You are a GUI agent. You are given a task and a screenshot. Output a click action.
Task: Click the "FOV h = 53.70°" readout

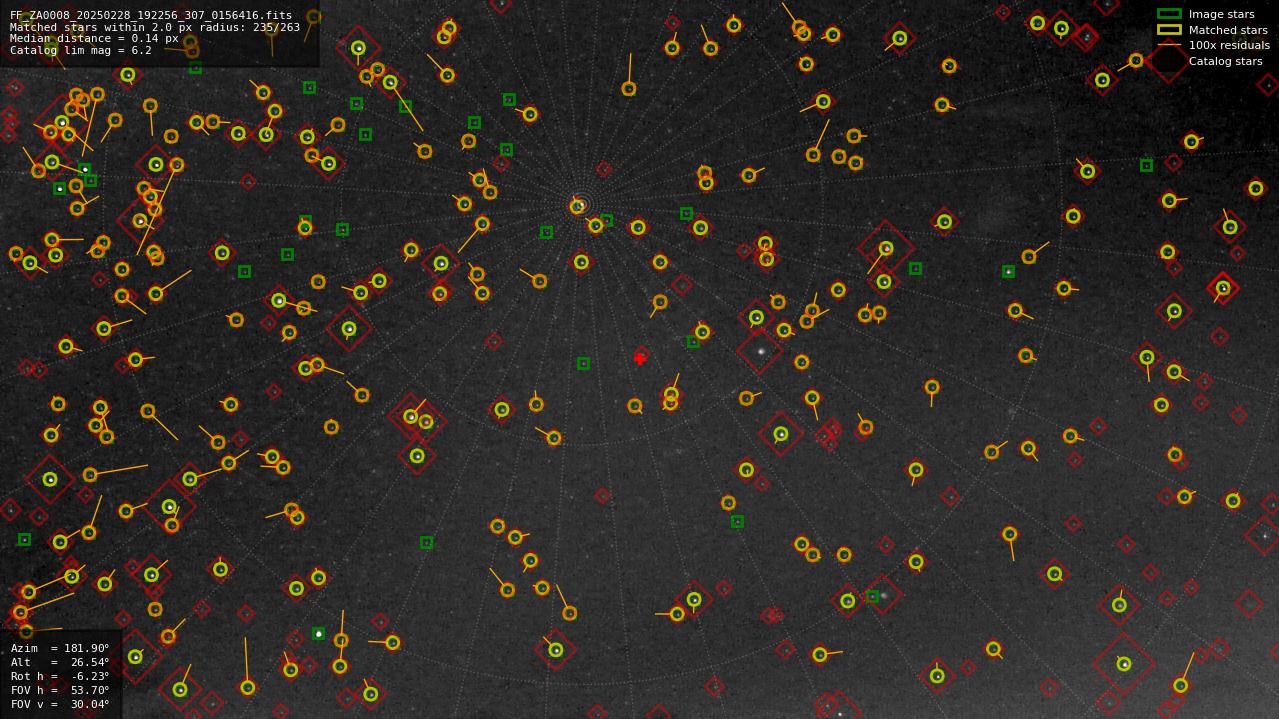point(60,690)
